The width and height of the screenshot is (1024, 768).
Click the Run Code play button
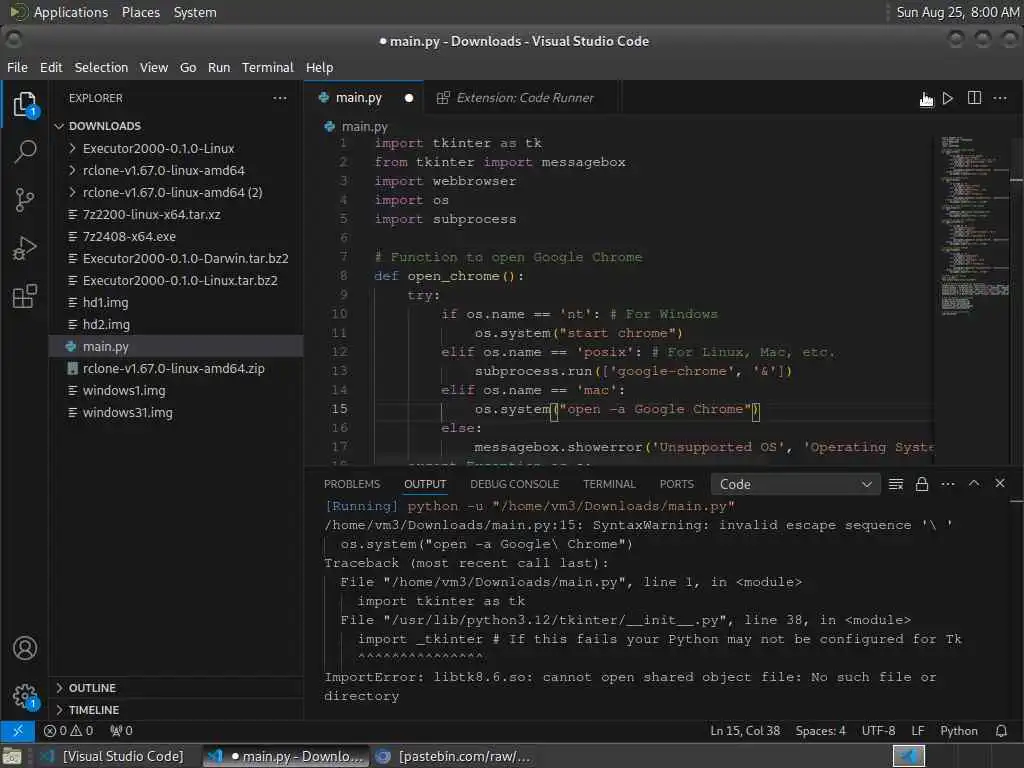[x=948, y=98]
